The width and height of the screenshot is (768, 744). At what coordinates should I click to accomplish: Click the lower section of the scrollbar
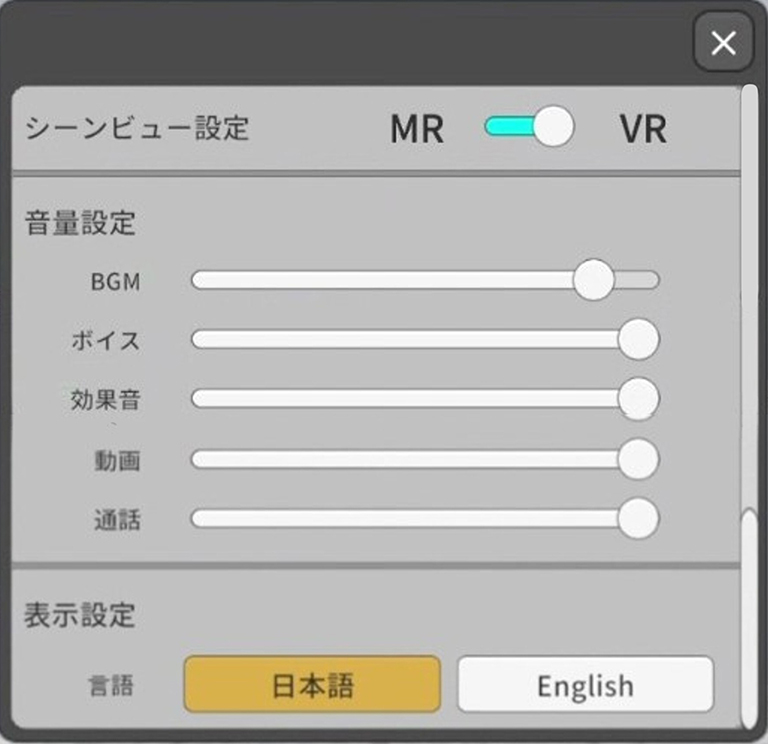pos(749,620)
